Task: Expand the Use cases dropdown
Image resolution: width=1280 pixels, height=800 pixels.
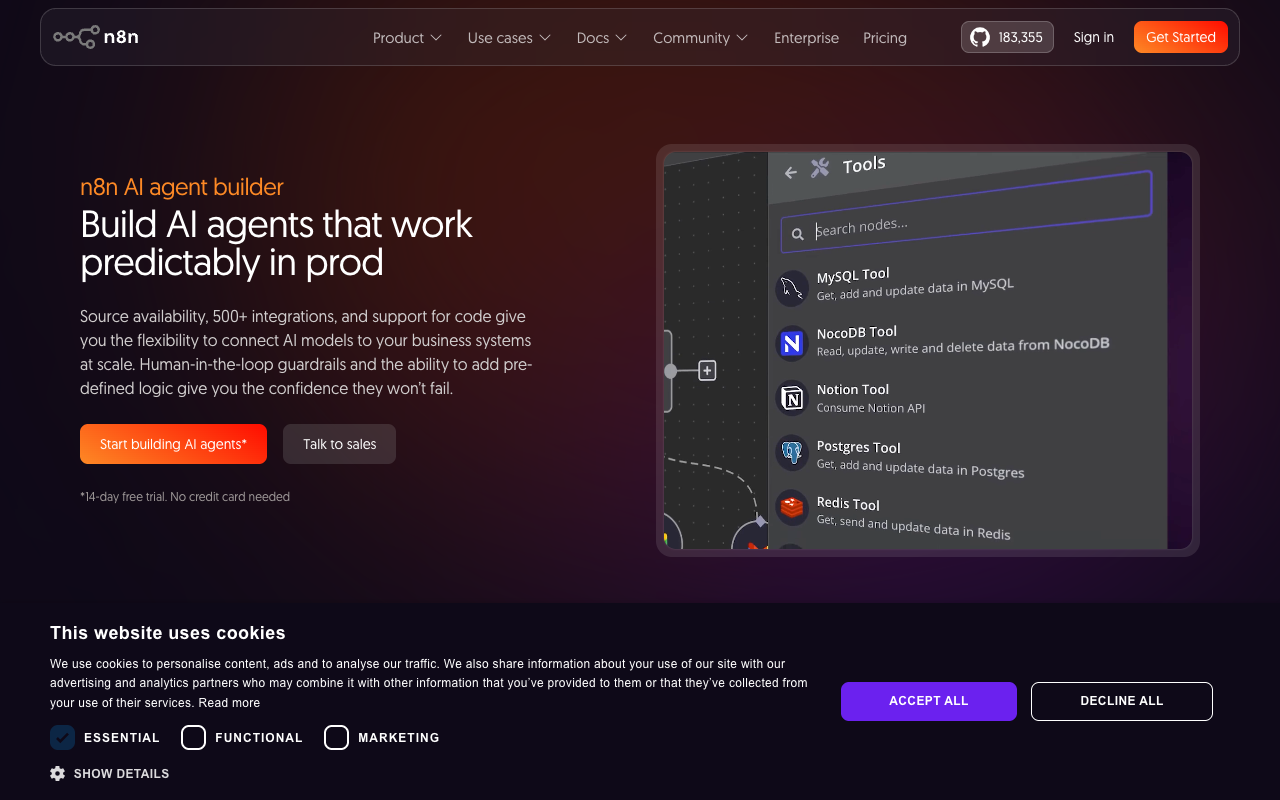Action: [x=509, y=37]
